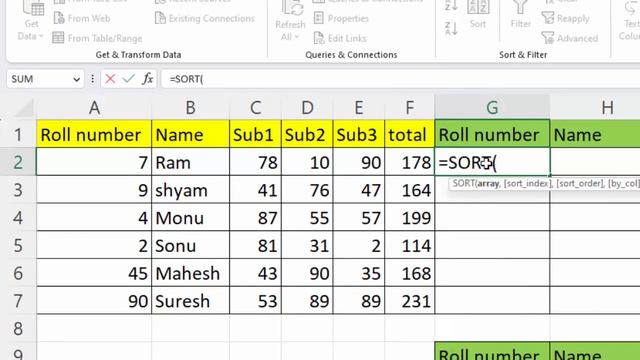The height and width of the screenshot is (360, 640).
Task: Click cell containing 'Mahesh'
Action: (x=191, y=273)
